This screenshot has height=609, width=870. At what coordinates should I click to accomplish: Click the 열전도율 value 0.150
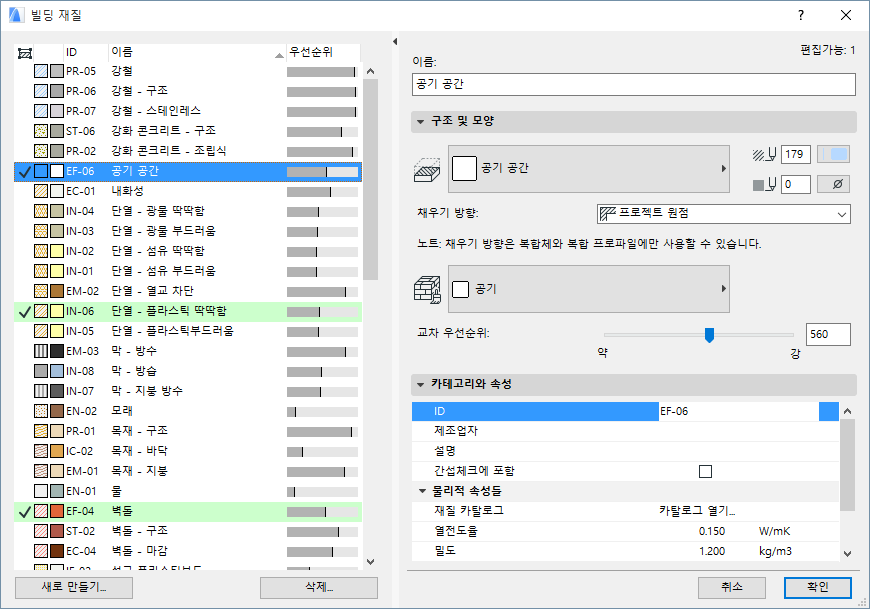[x=711, y=531]
